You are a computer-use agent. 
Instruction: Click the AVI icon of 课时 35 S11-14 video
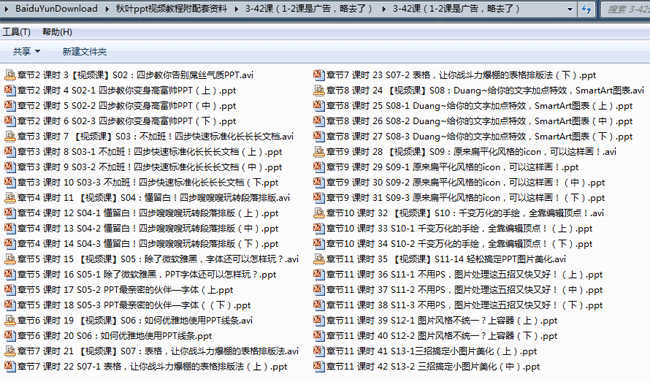pyautogui.click(x=319, y=259)
